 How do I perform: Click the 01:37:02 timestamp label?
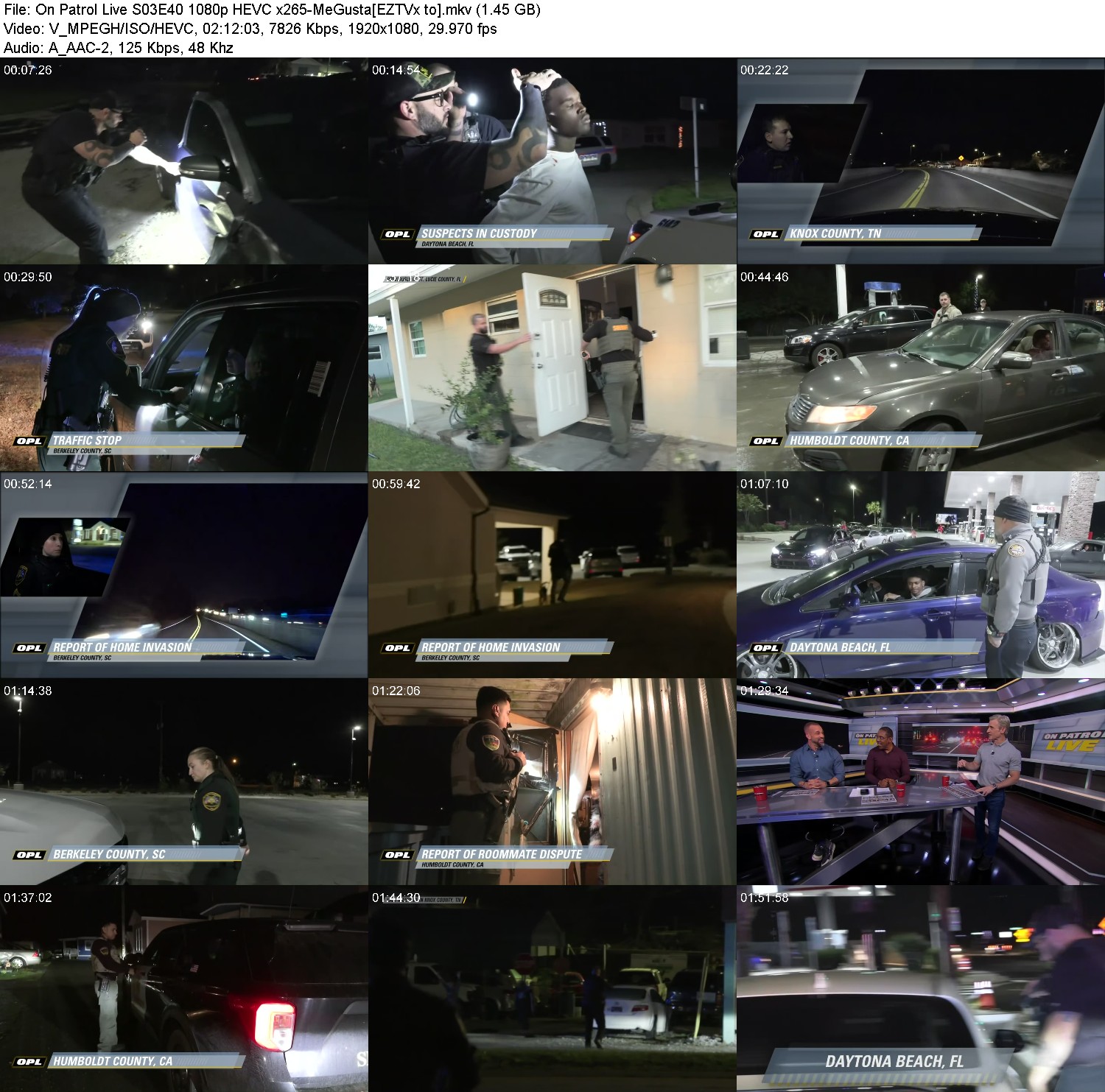click(x=28, y=898)
